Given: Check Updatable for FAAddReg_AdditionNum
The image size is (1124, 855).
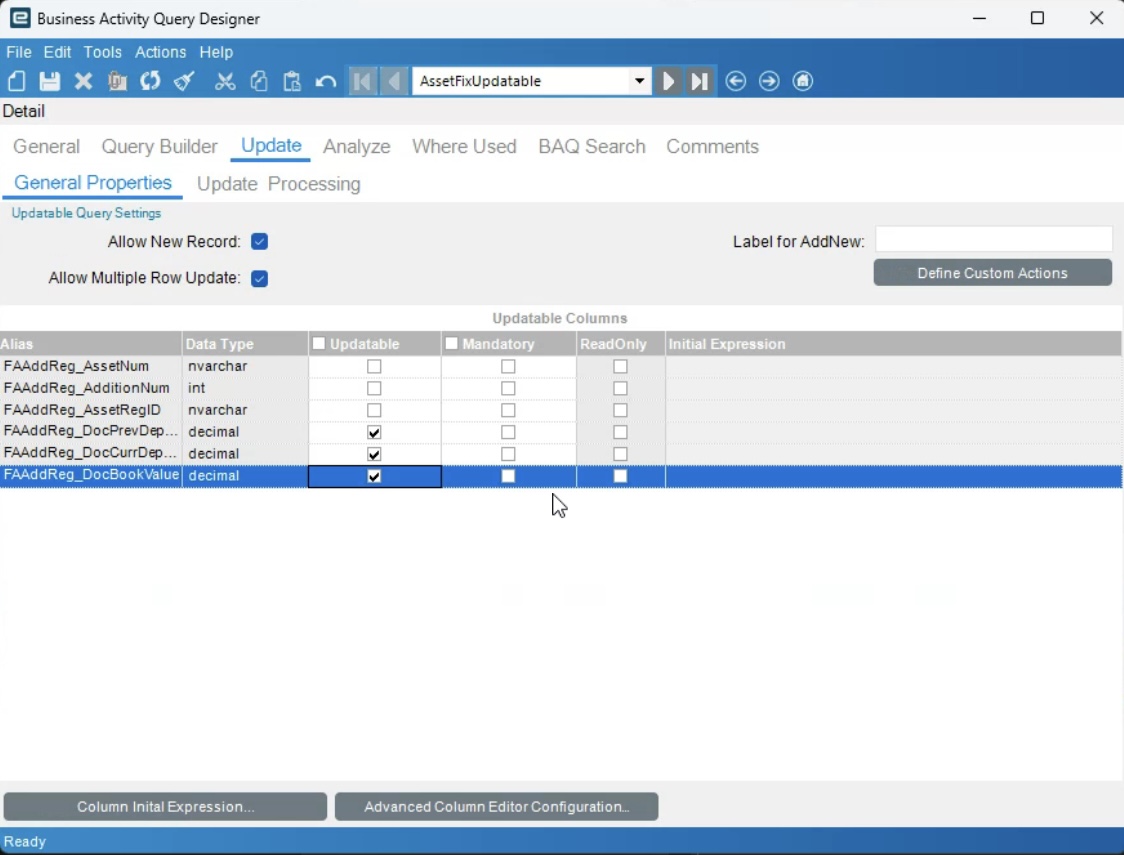Looking at the screenshot, I should click(374, 388).
